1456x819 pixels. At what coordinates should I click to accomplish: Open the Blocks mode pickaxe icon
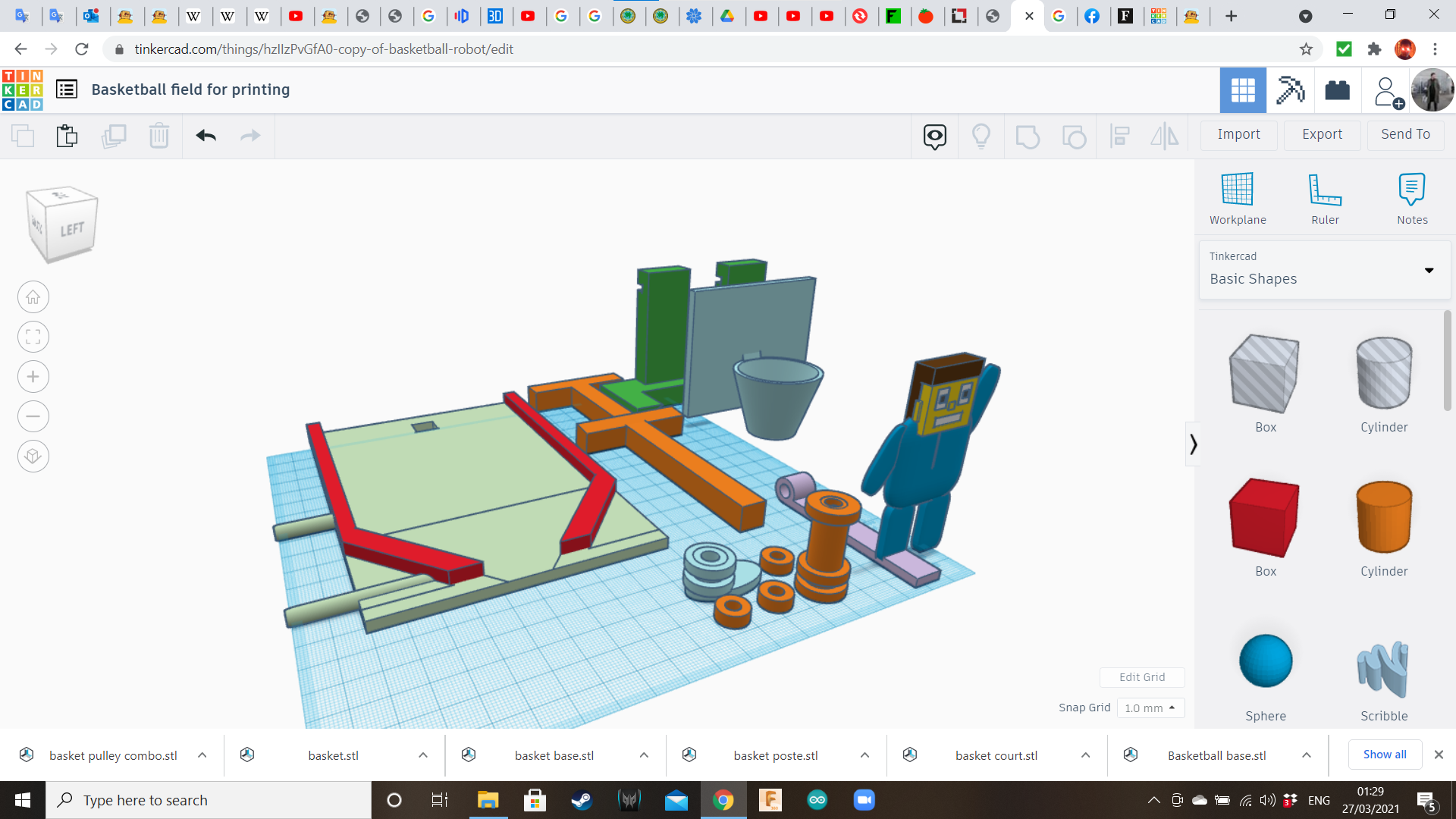[x=1290, y=90]
